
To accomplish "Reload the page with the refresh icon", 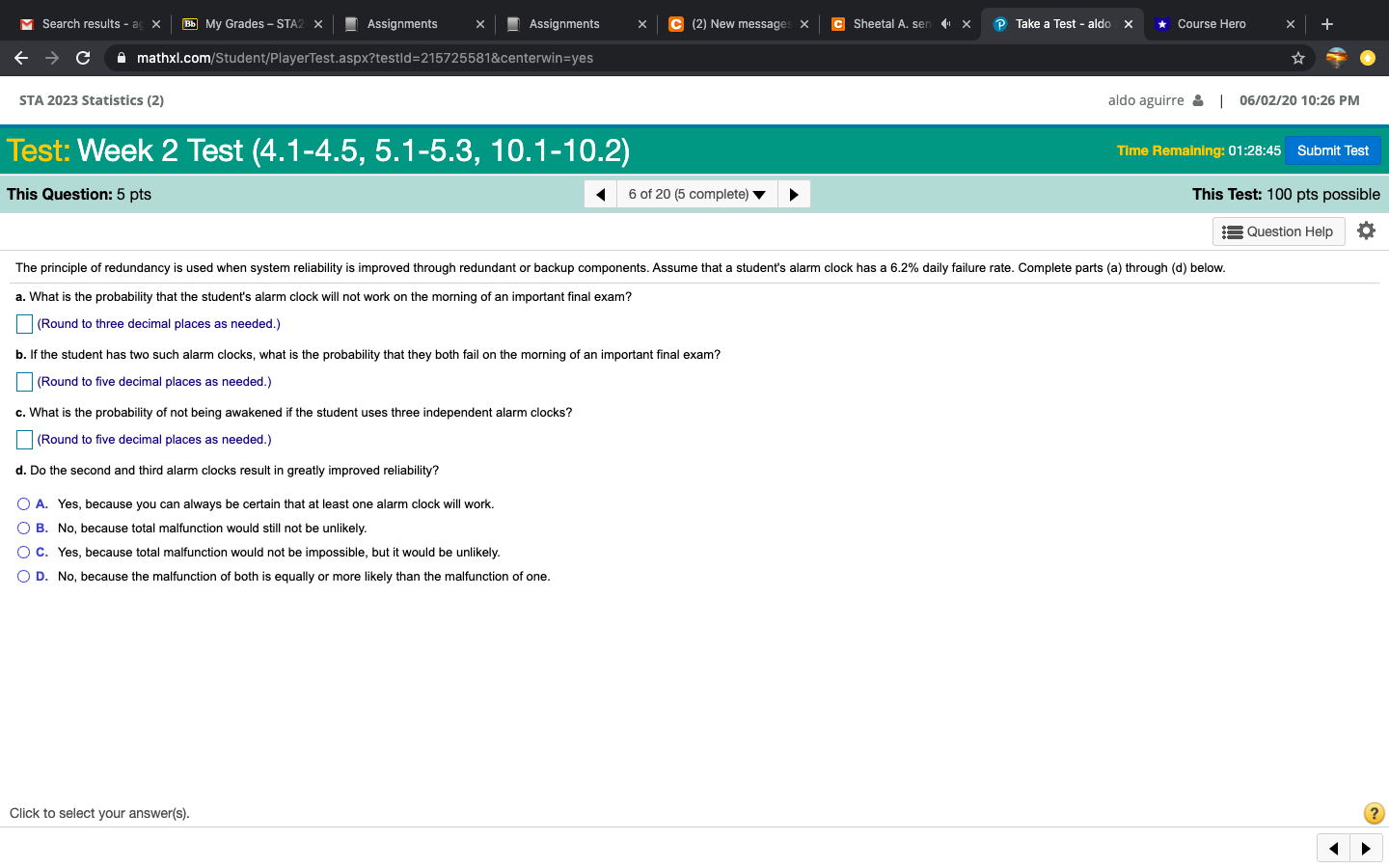I will click(x=82, y=57).
